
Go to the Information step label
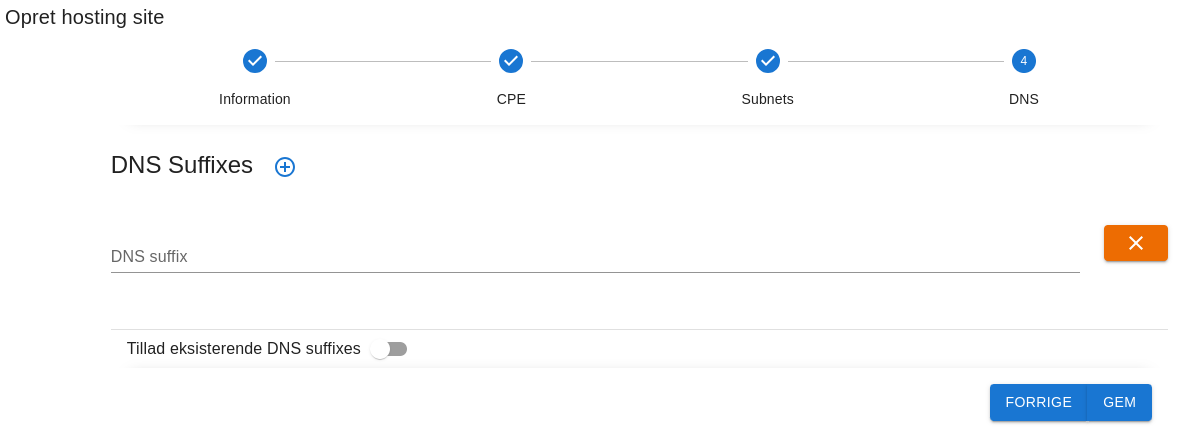[x=255, y=99]
